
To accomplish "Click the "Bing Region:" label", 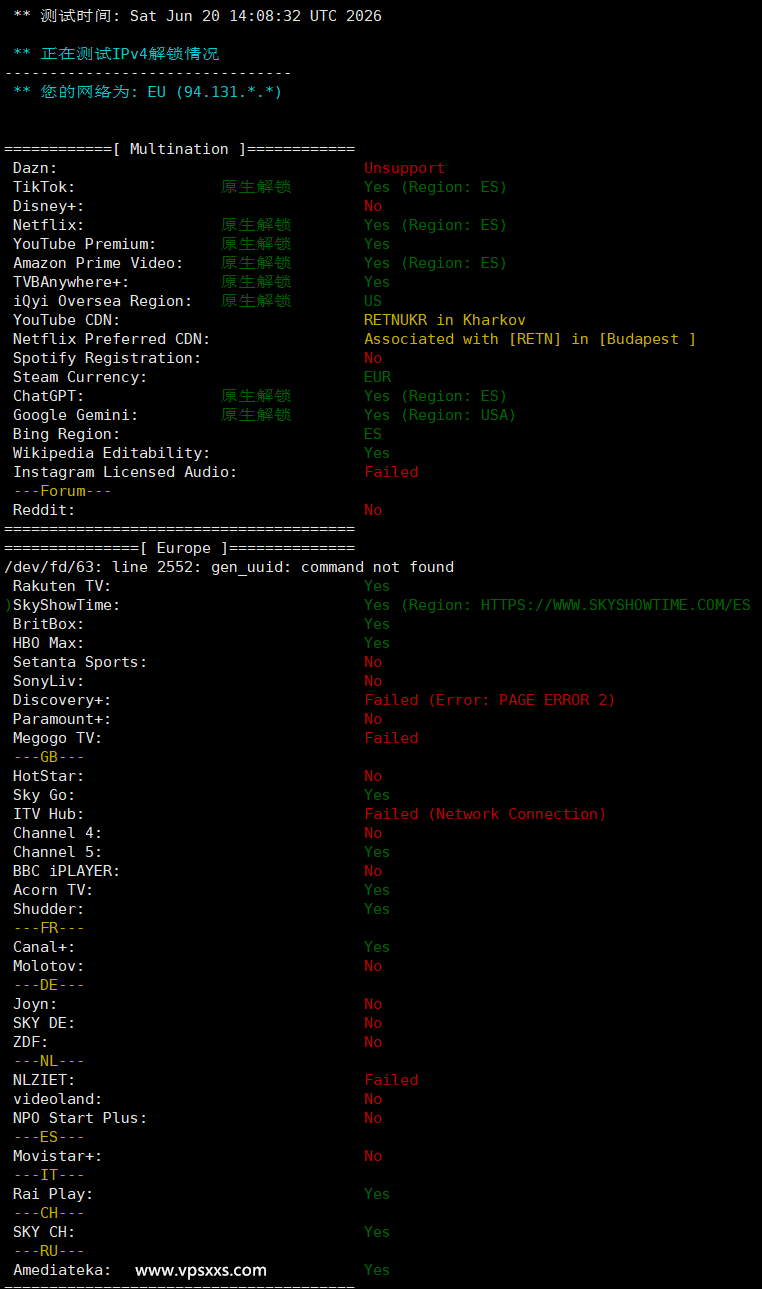I will pos(67,434).
